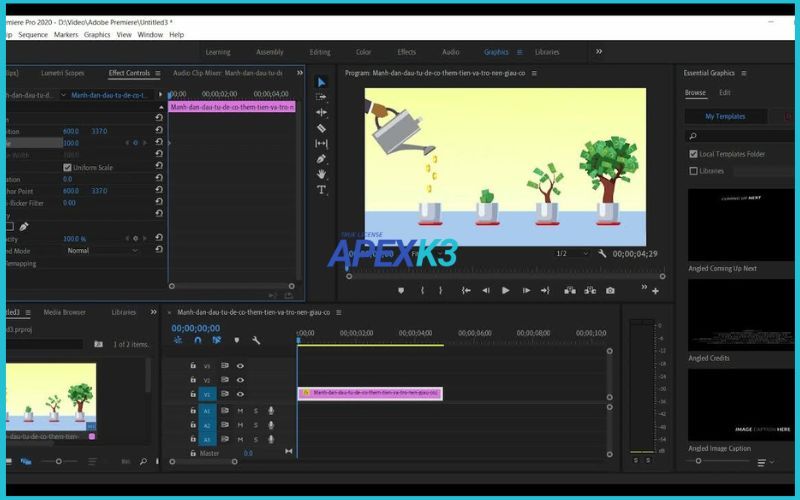Open Timeline Display Settings wrench
The height and width of the screenshot is (500, 800).
(x=256, y=340)
